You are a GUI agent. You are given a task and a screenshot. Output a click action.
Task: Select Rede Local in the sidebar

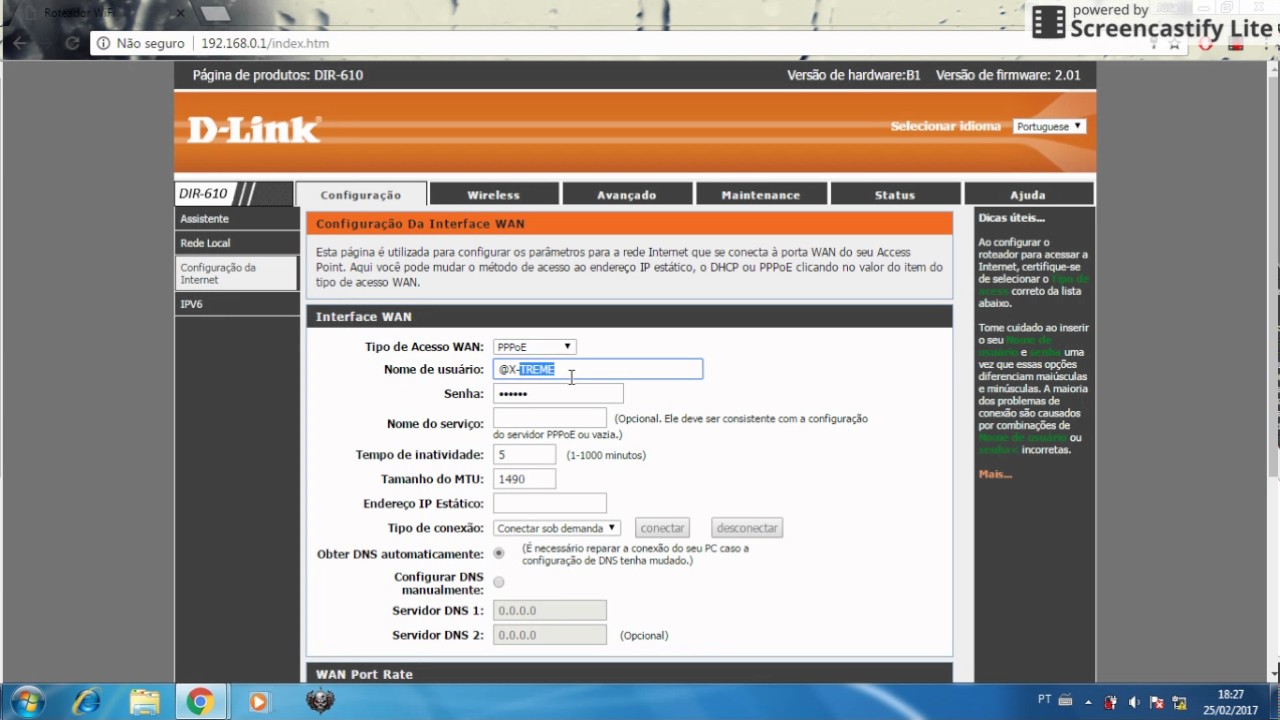click(x=236, y=243)
